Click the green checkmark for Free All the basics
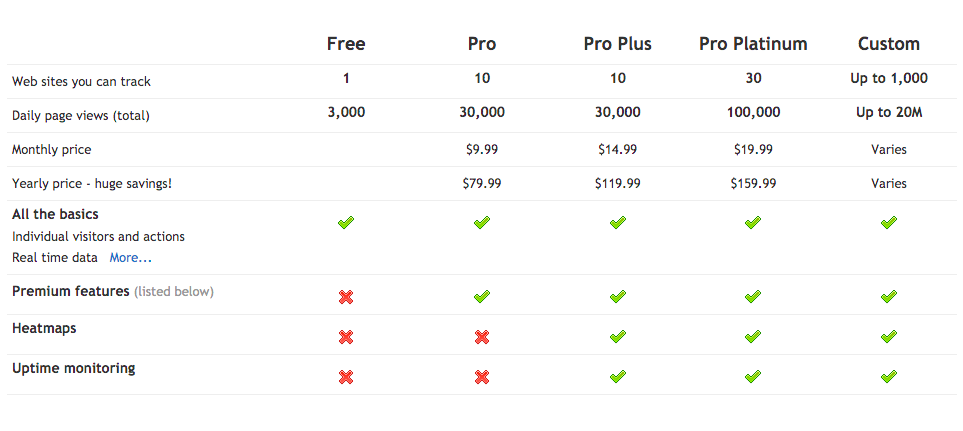Screen dimensions: 963x431 (x=346, y=223)
